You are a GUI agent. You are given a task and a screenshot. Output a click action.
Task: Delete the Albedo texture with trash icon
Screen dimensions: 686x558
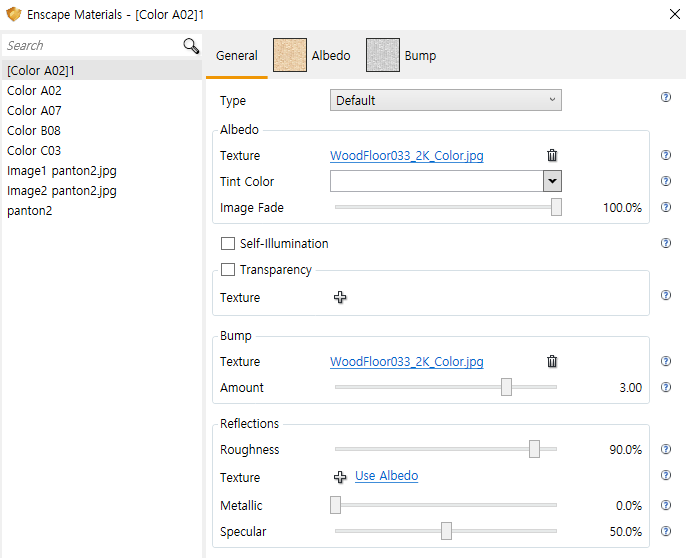pyautogui.click(x=552, y=155)
